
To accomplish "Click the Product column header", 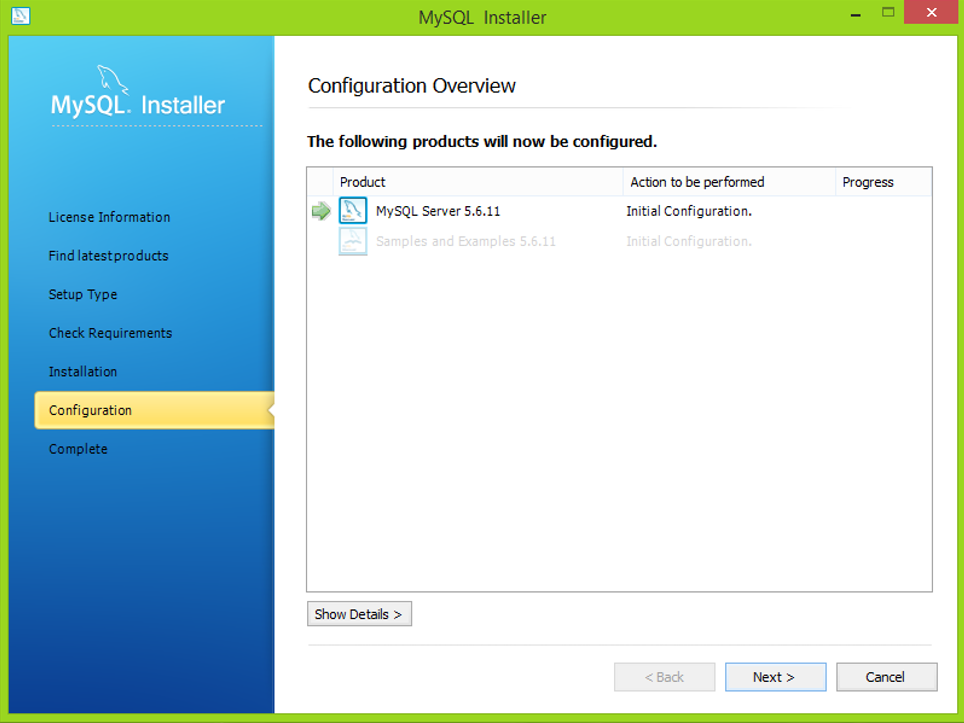I will (x=478, y=182).
